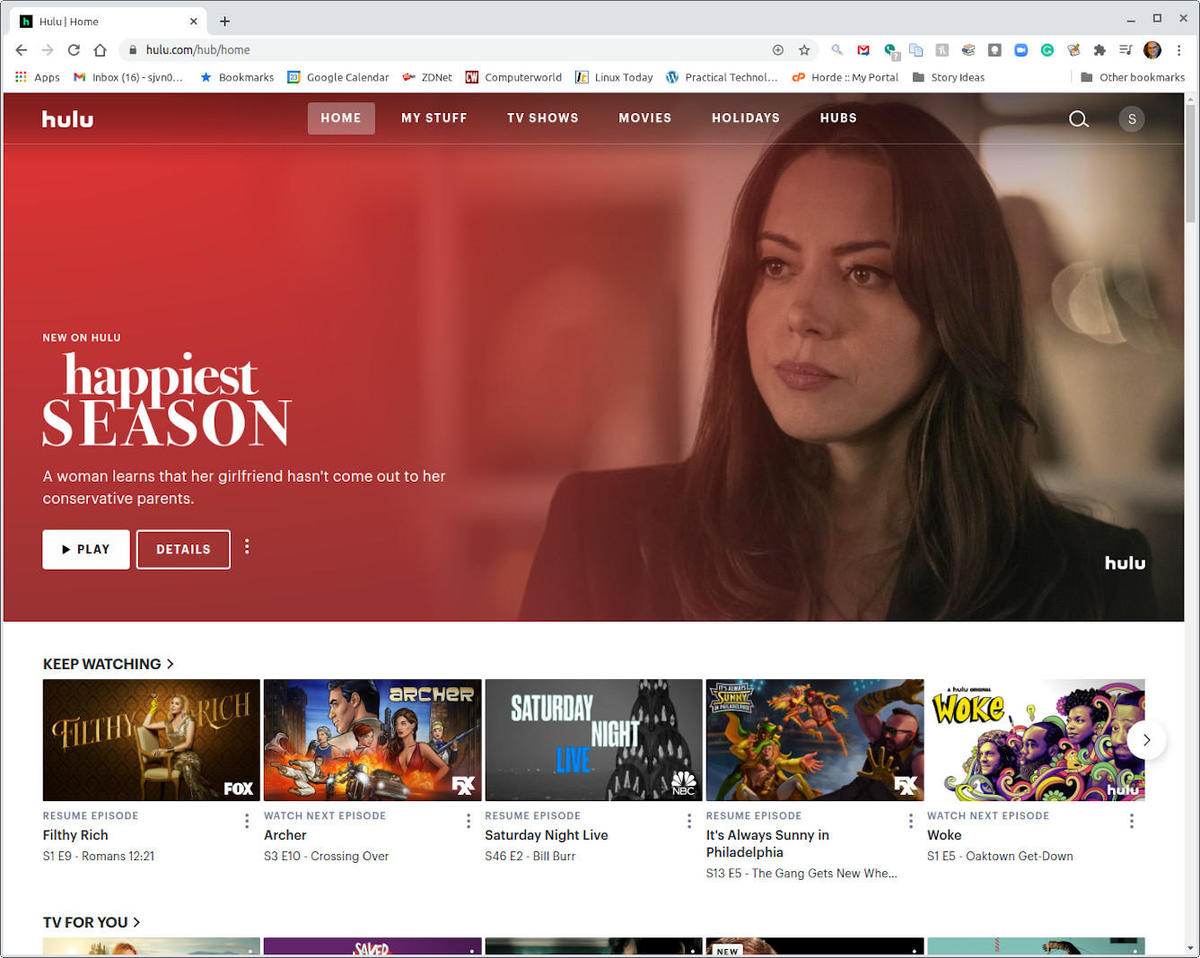This screenshot has height=958, width=1200.
Task: Go to My Stuff
Action: [434, 118]
